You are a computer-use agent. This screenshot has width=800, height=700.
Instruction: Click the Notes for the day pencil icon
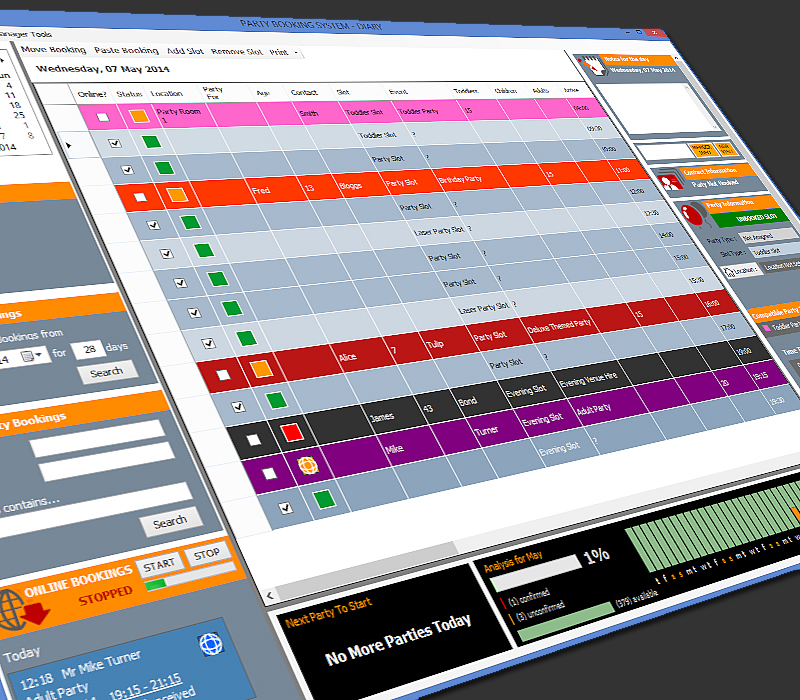click(x=592, y=65)
